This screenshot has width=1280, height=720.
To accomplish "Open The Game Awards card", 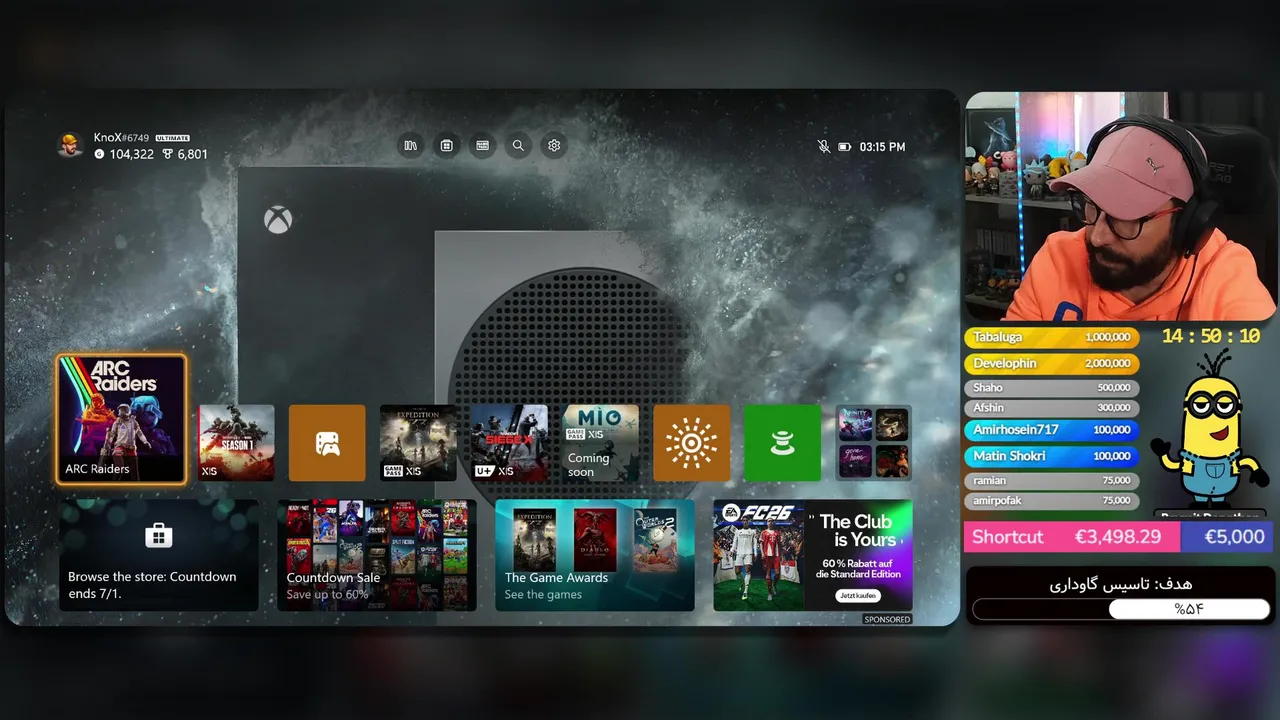I will tap(595, 555).
